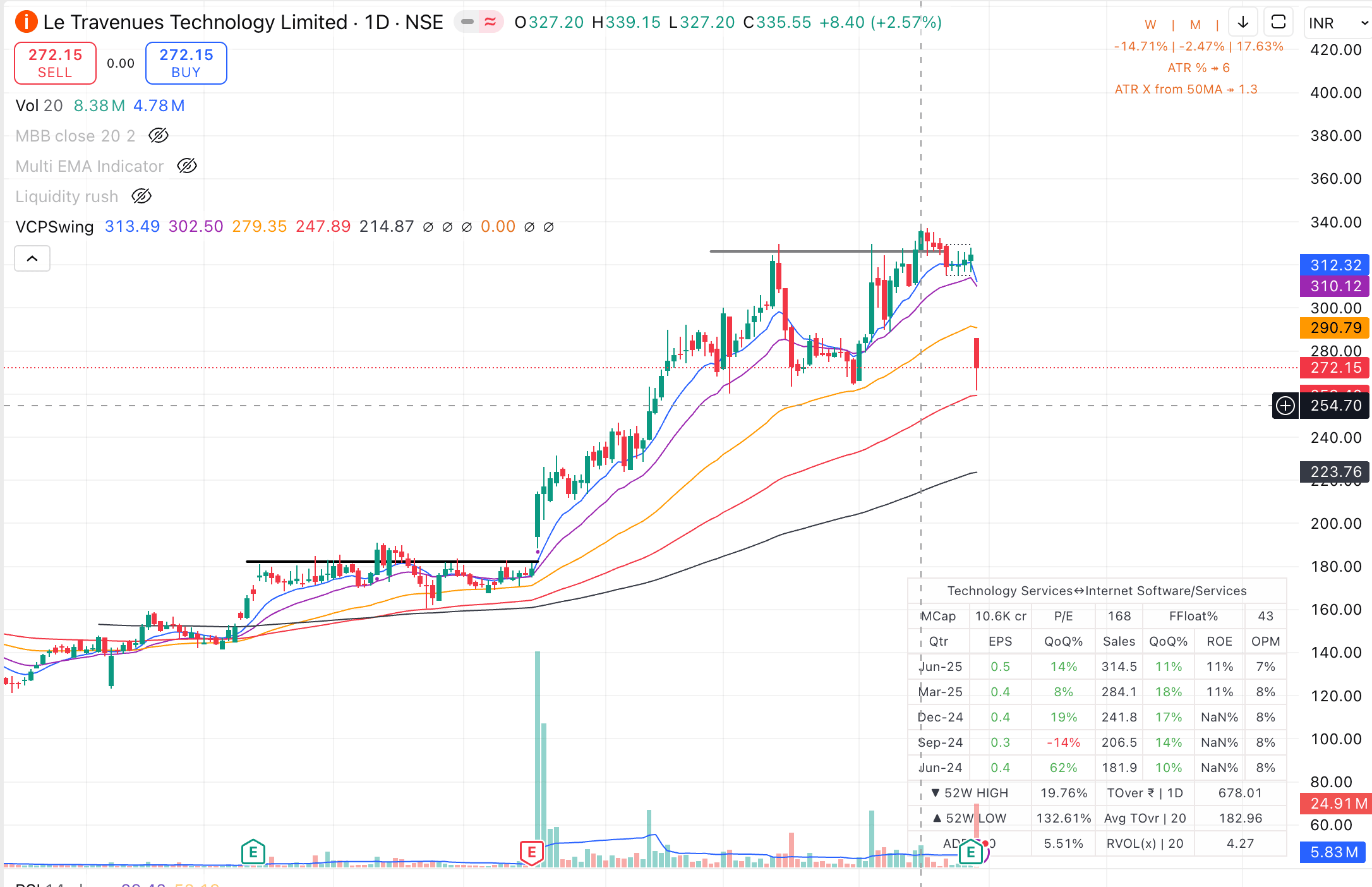Viewport: 1372px width, 887px height.
Task: Click the gray dash market status indicator
Action: 467,22
